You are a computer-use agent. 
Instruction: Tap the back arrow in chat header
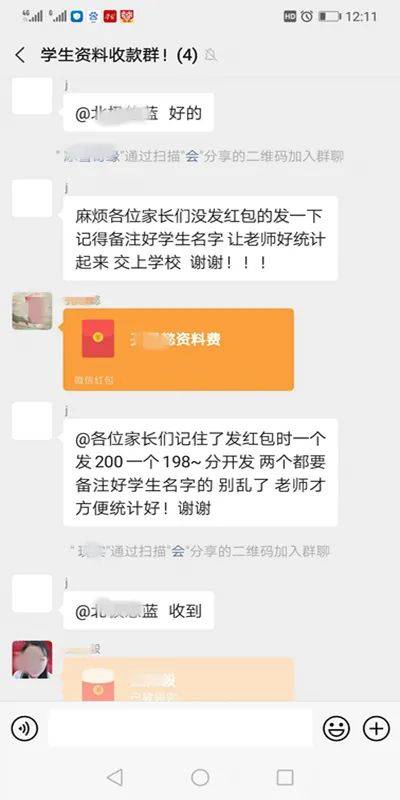tap(20, 55)
